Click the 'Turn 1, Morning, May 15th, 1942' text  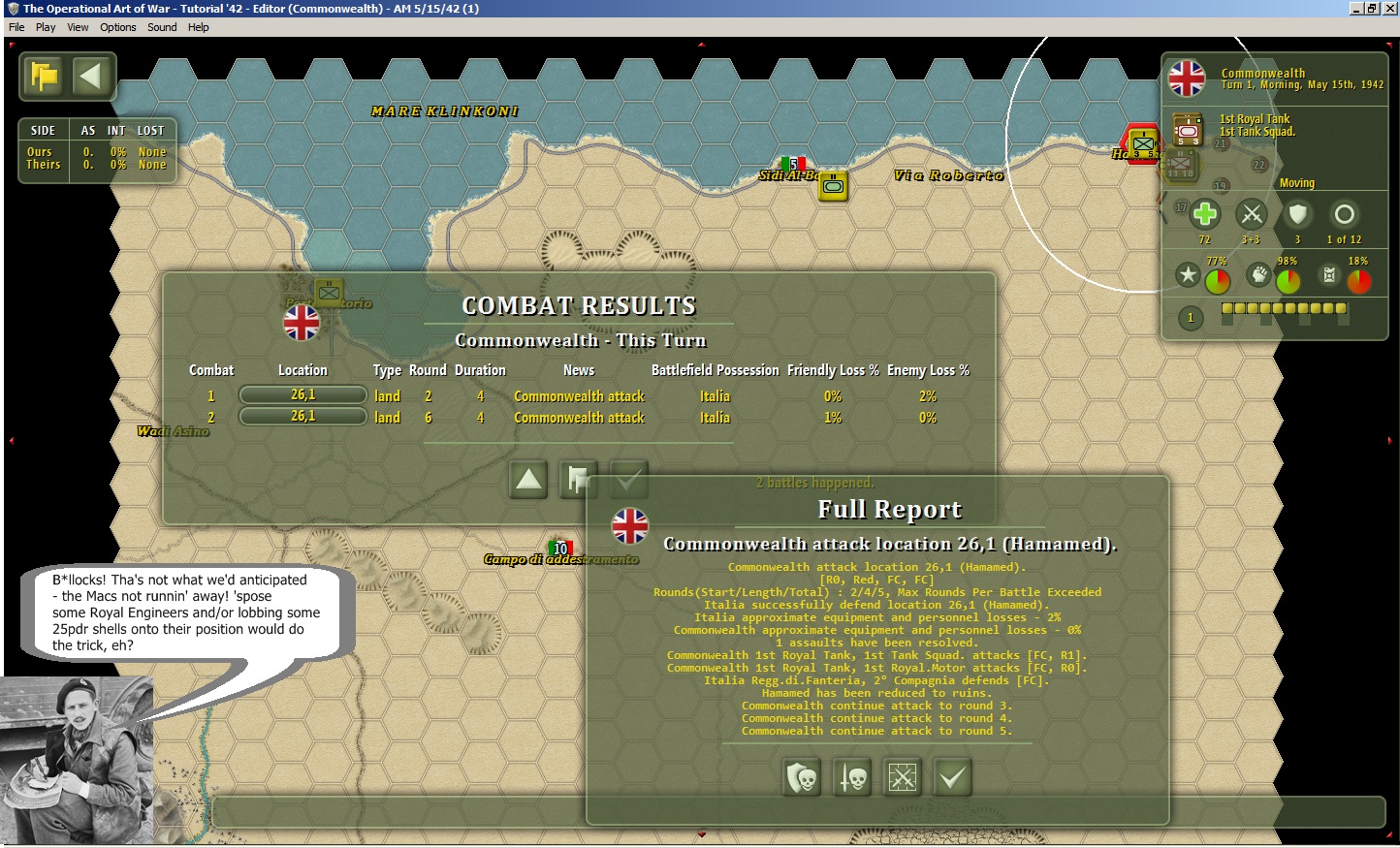1302,85
